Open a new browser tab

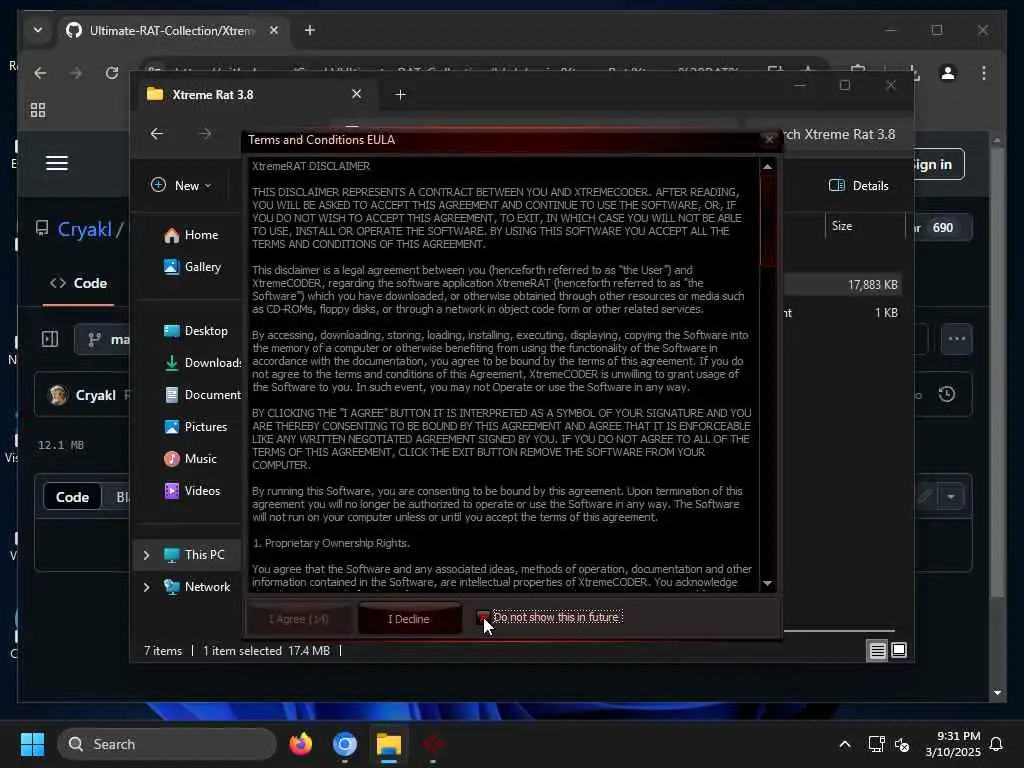pos(310,31)
